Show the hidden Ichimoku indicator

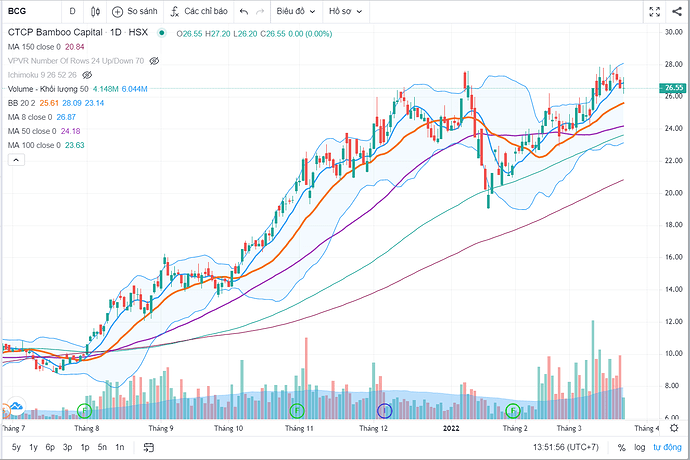pyautogui.click(x=87, y=74)
